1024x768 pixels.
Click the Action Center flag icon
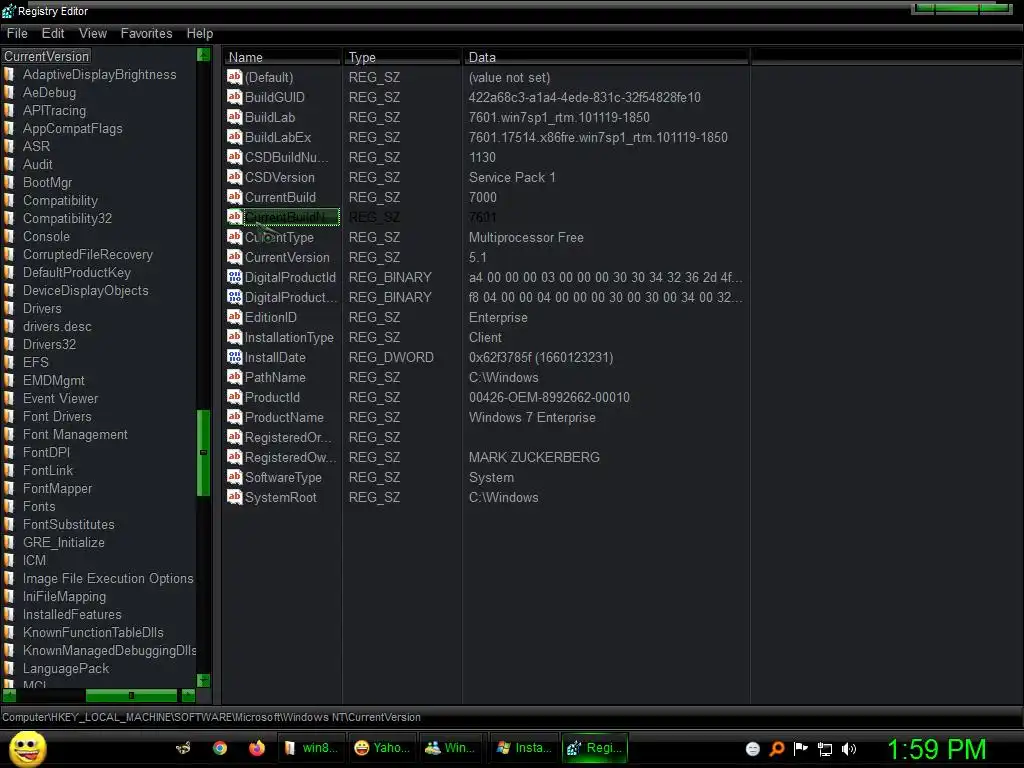point(801,748)
